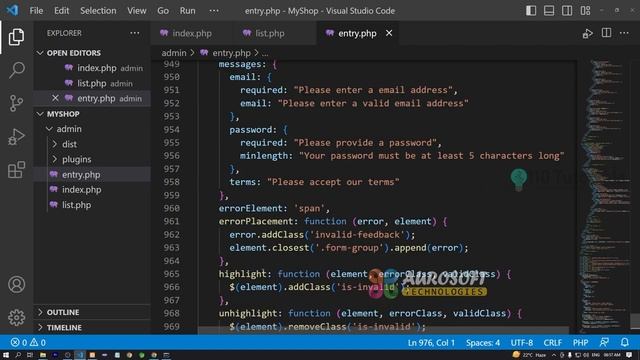Open the Explorer view in activity bar
This screenshot has width=640, height=360.
16,37
